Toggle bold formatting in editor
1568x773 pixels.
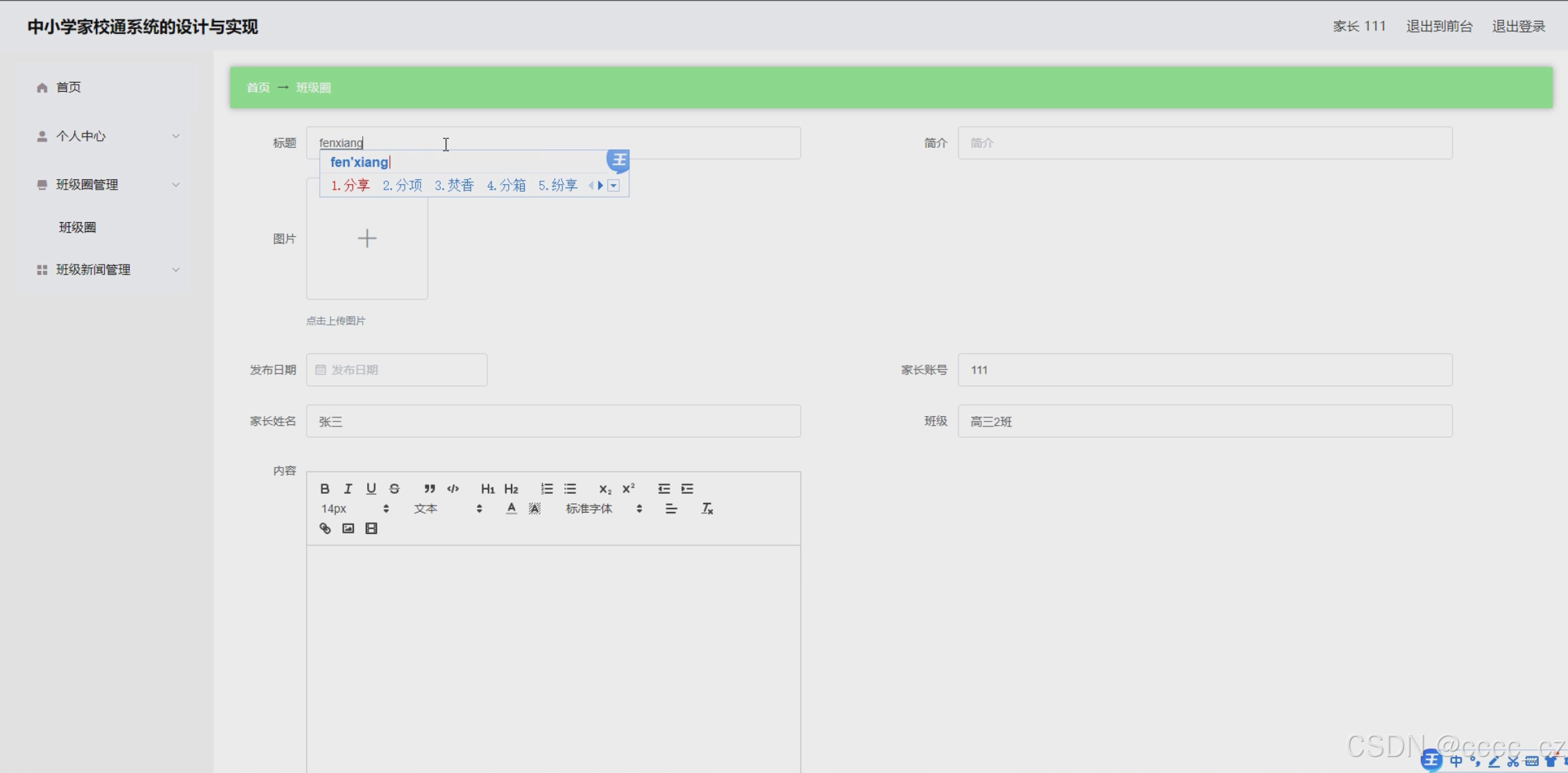[x=324, y=489]
